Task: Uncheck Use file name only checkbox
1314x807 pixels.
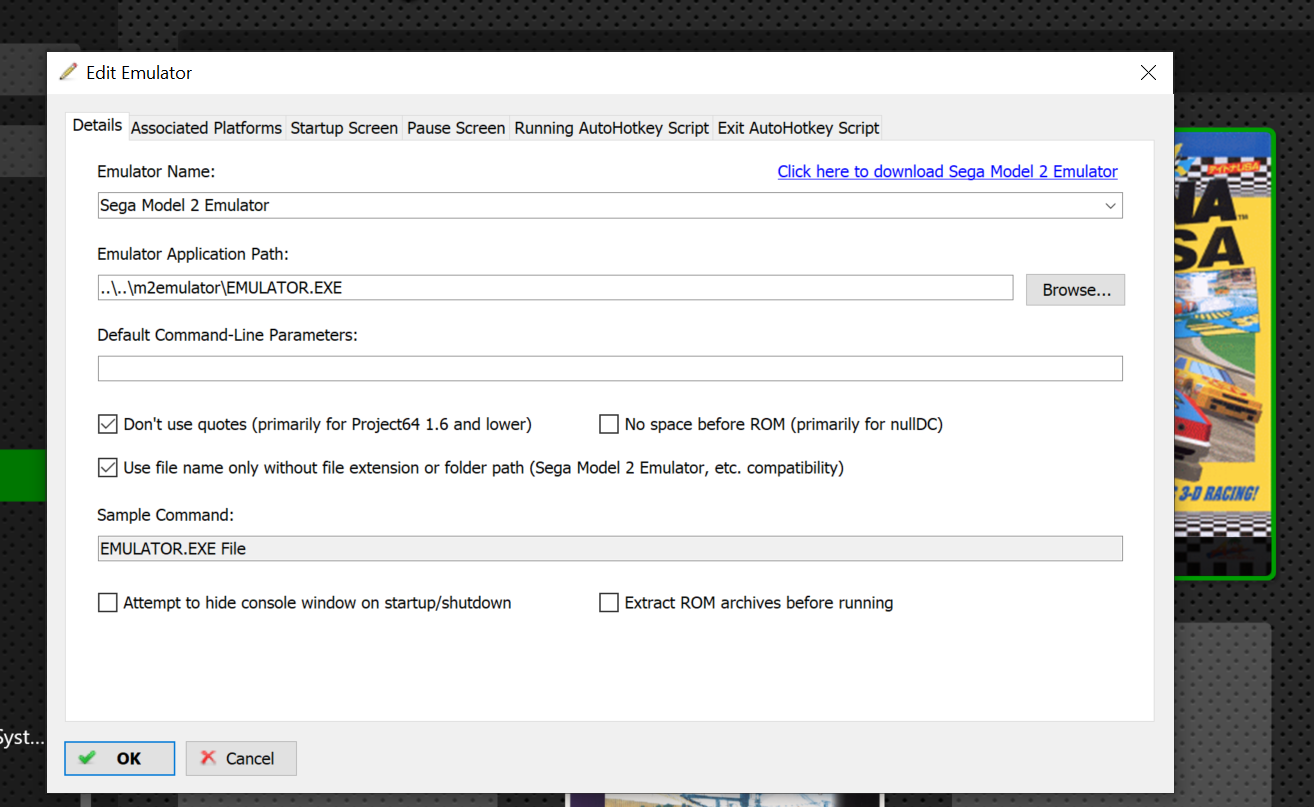Action: [107, 467]
